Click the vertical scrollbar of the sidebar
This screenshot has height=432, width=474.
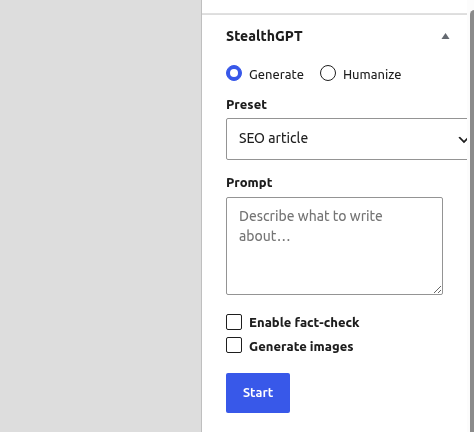(472, 220)
